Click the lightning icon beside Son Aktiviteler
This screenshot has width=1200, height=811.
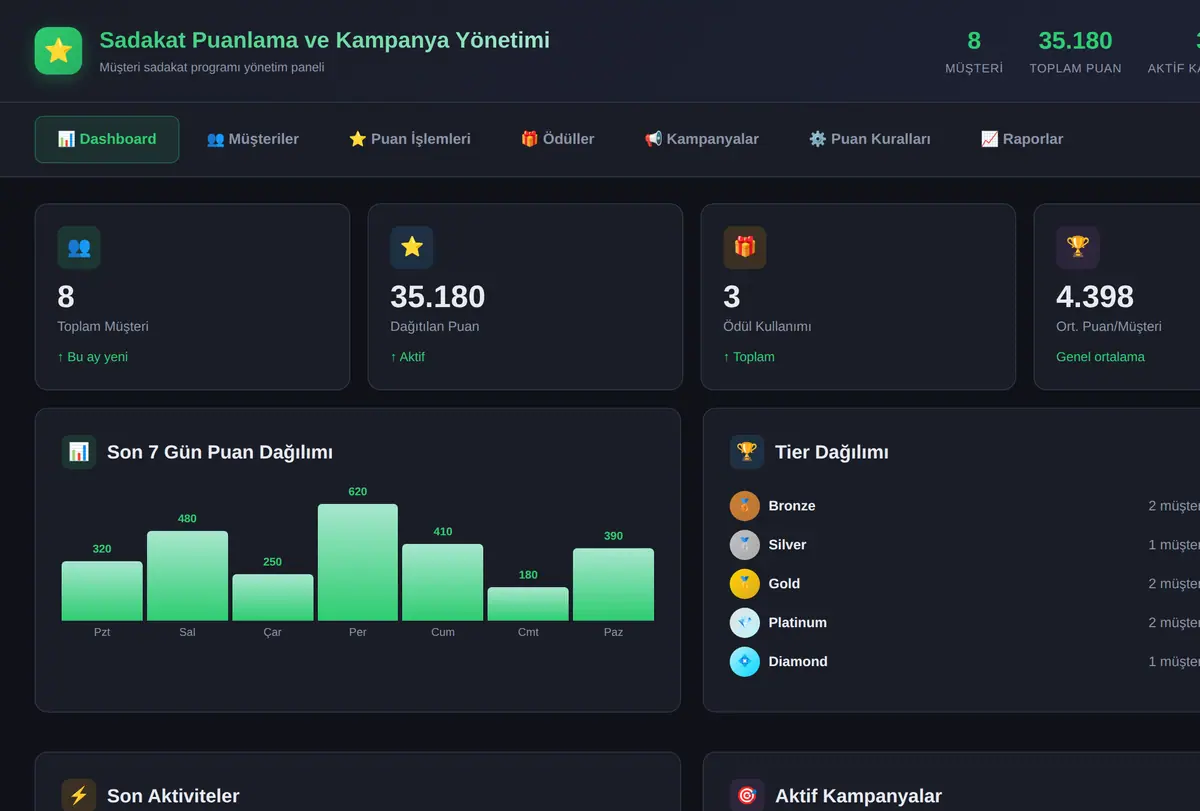[79, 796]
